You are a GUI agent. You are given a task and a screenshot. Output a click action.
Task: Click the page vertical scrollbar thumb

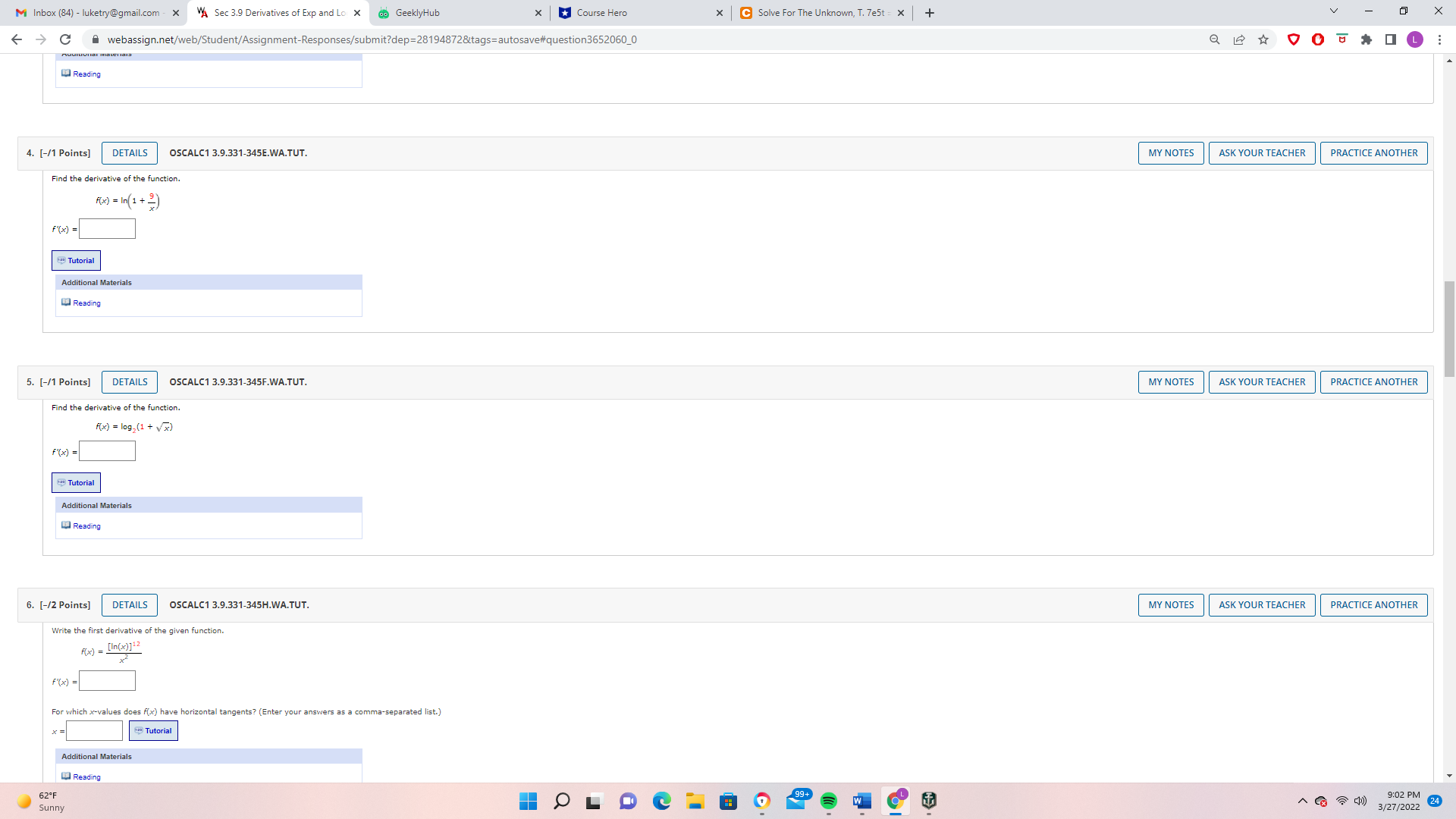pyautogui.click(x=1449, y=328)
